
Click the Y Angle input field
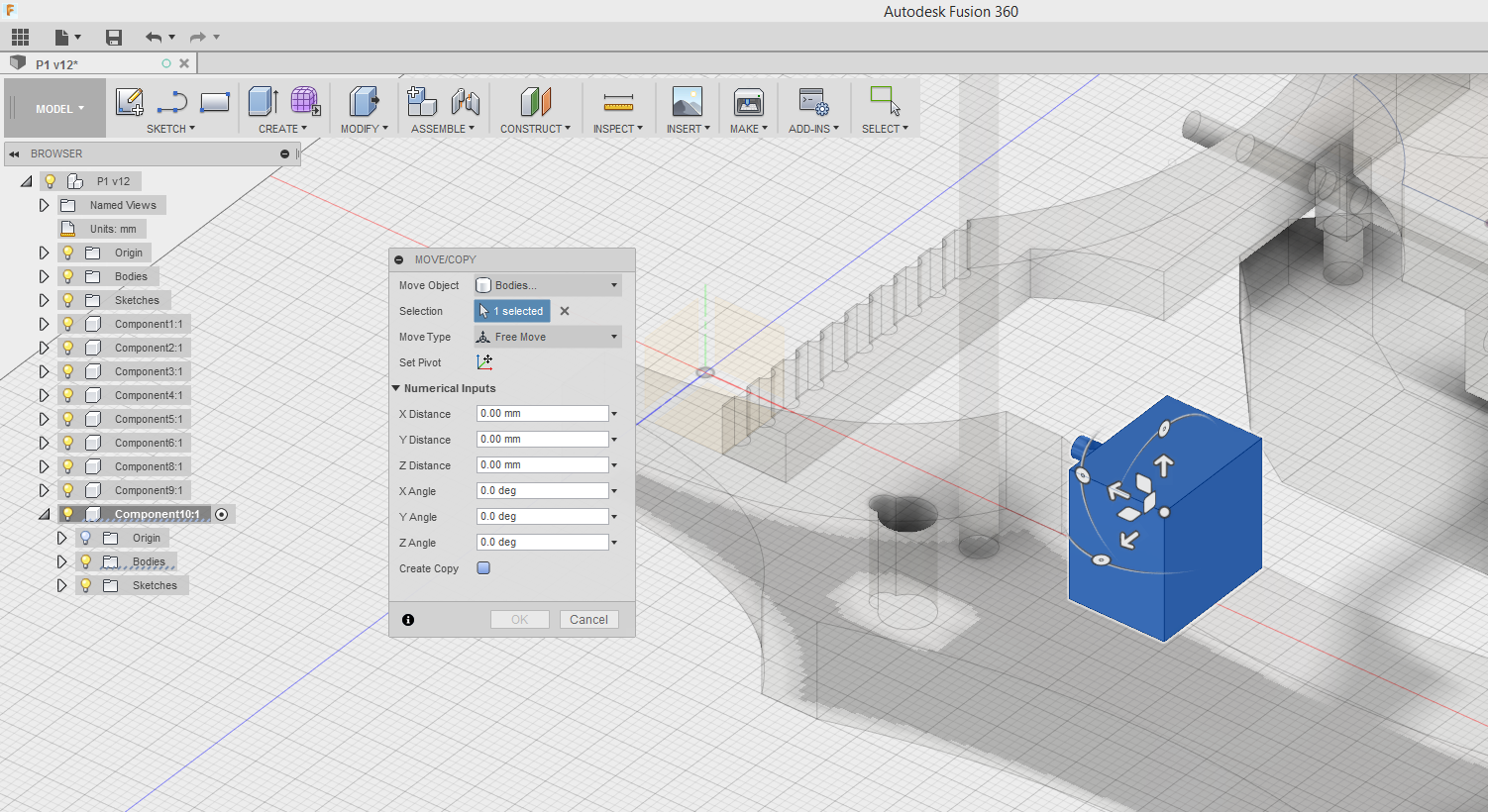pos(542,517)
